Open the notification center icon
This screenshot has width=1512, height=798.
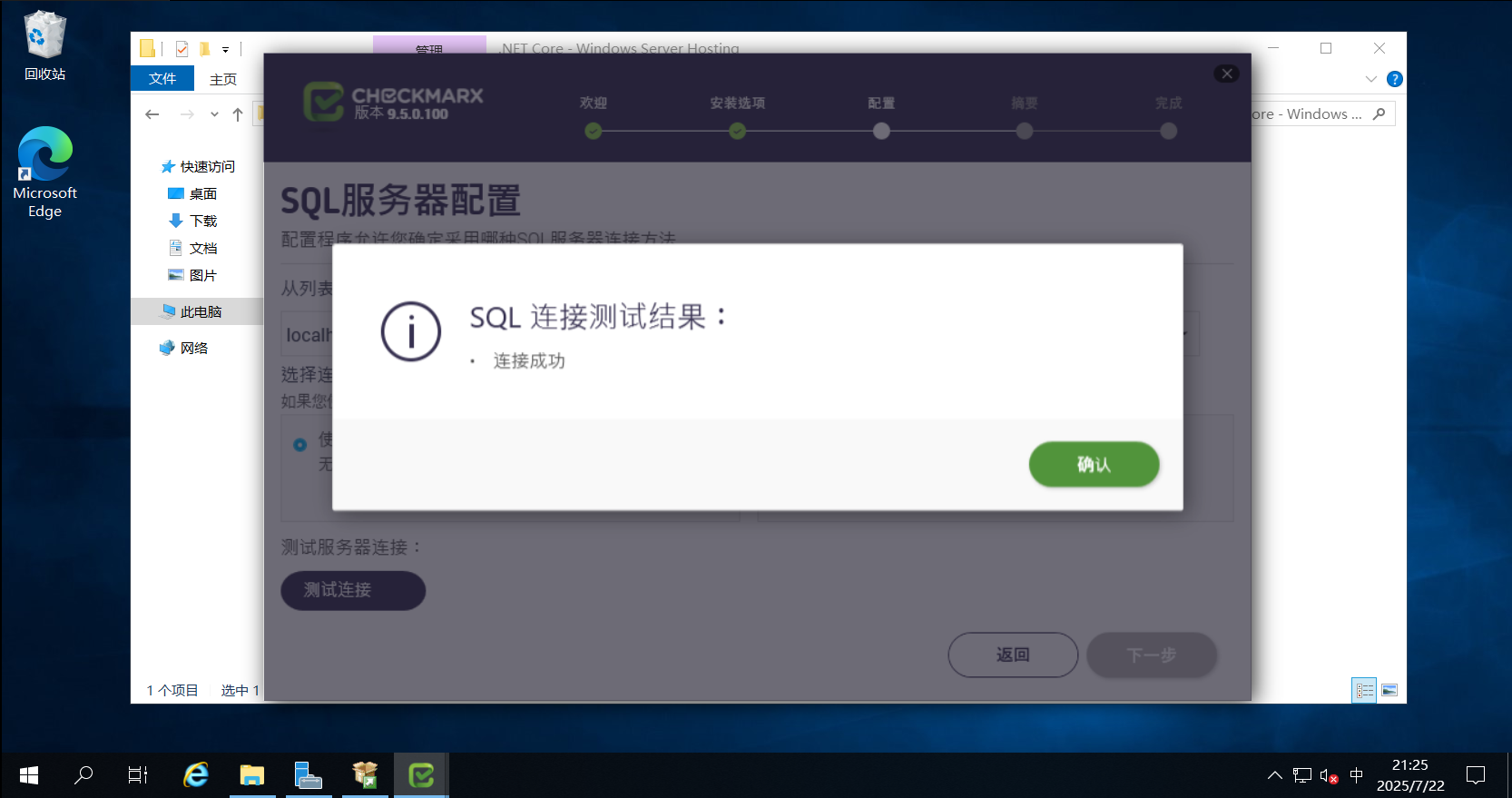(1476, 775)
